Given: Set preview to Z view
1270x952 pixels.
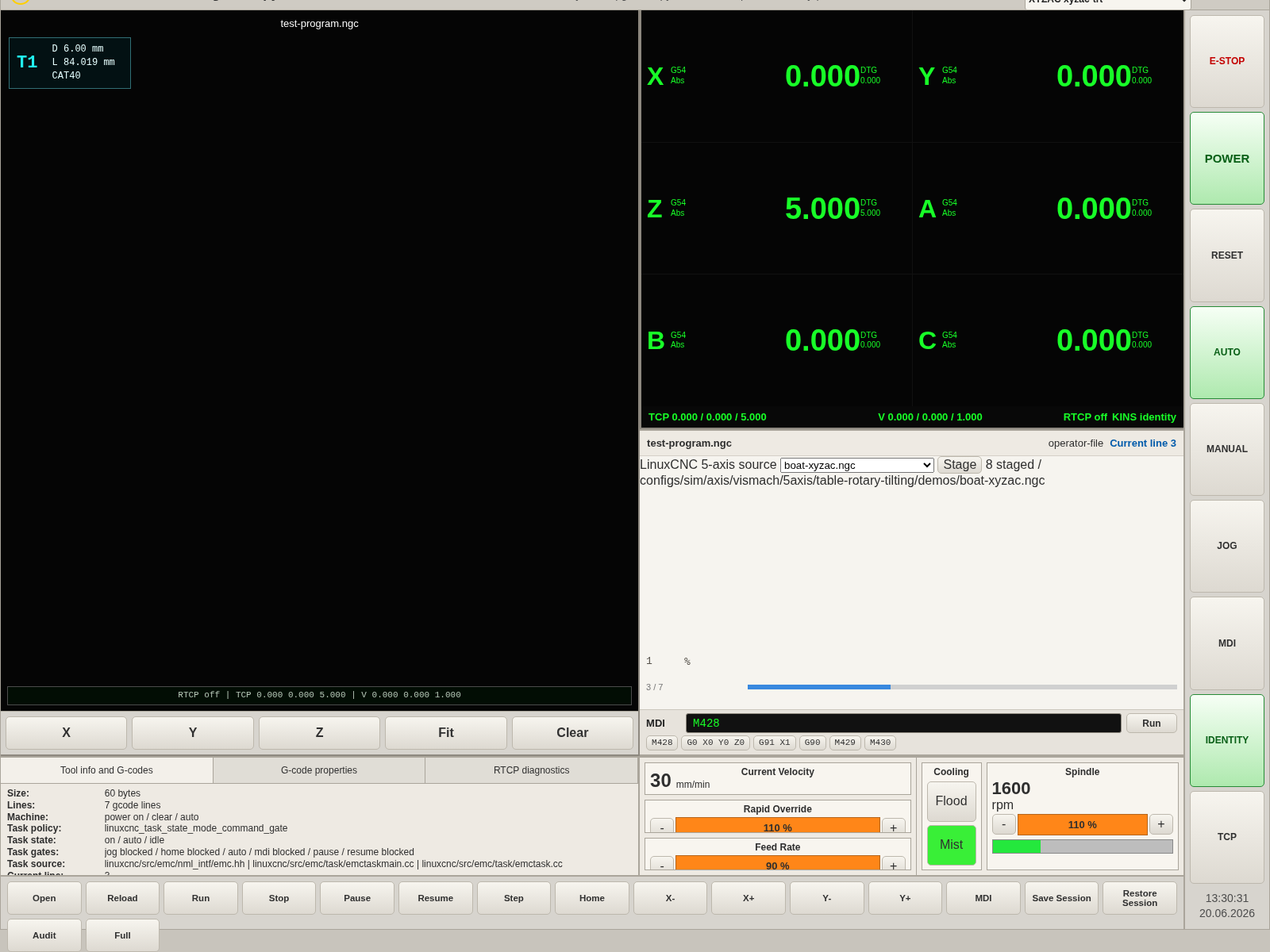Looking at the screenshot, I should [x=319, y=733].
